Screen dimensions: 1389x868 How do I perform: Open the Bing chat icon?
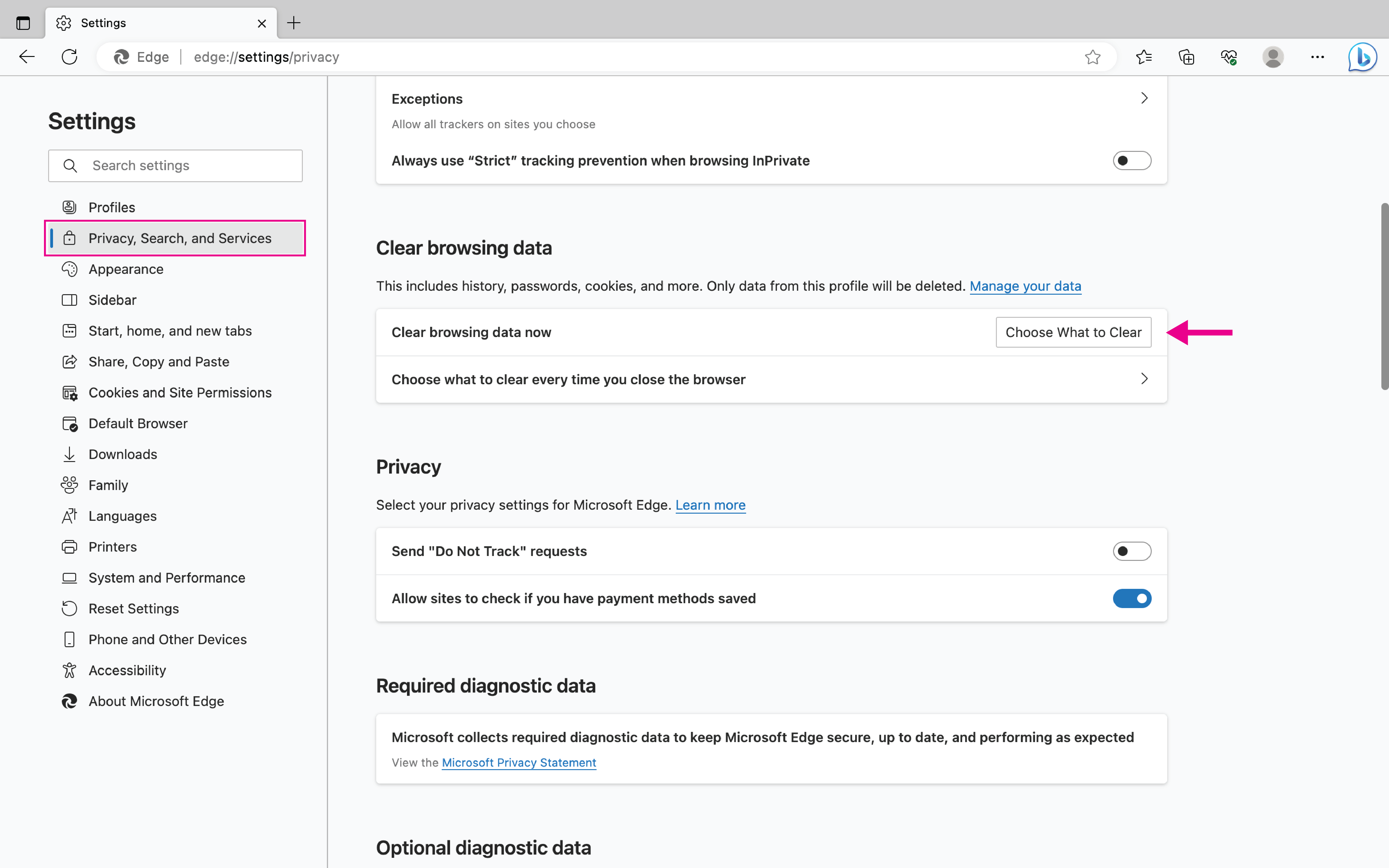[1363, 57]
